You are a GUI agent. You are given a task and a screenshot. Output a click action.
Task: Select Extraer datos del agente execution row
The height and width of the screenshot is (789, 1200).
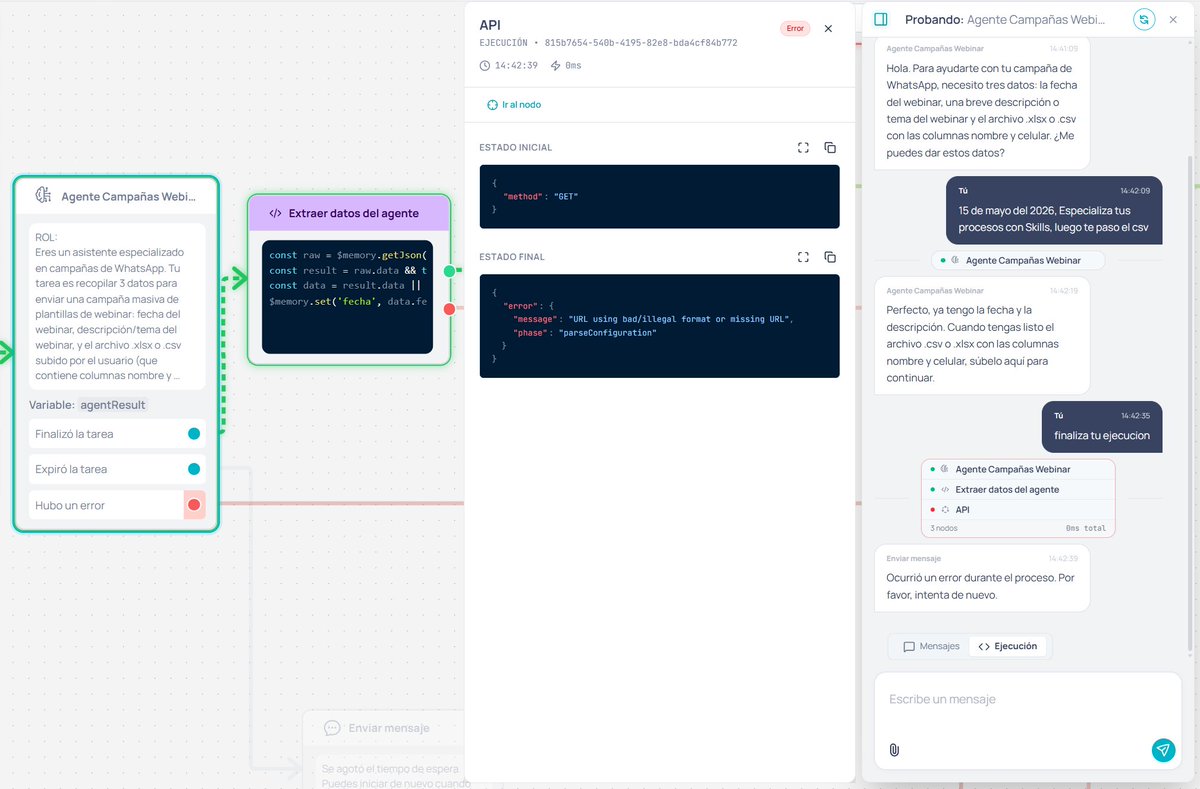pos(1017,489)
